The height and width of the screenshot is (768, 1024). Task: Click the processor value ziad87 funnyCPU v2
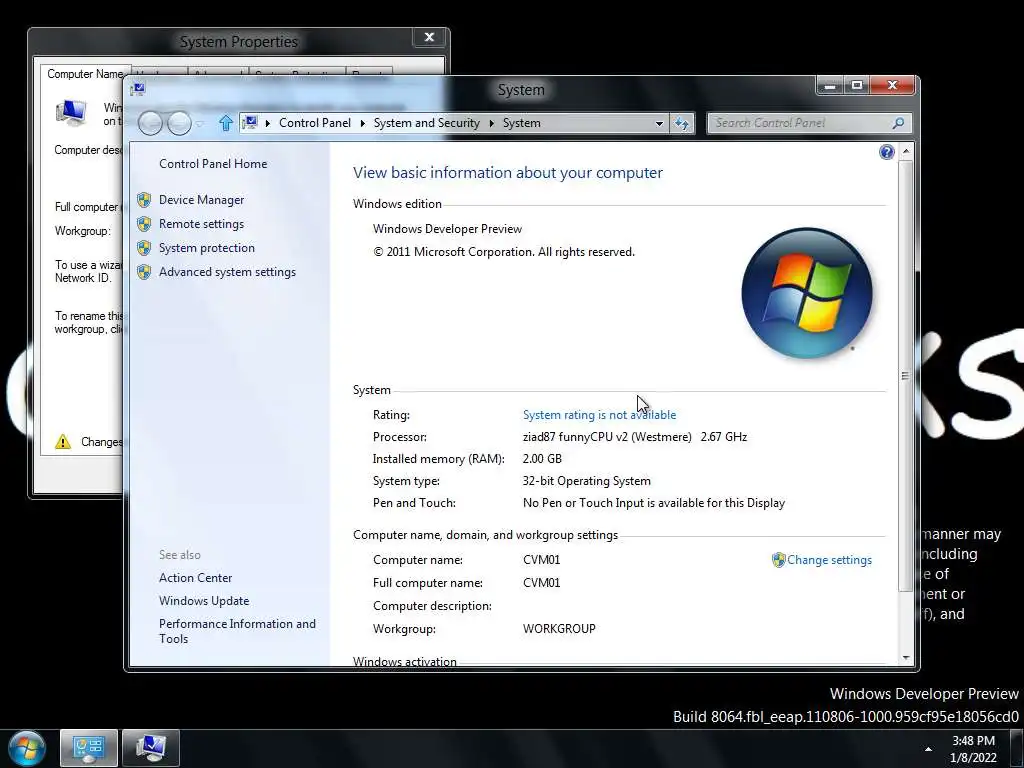click(635, 437)
